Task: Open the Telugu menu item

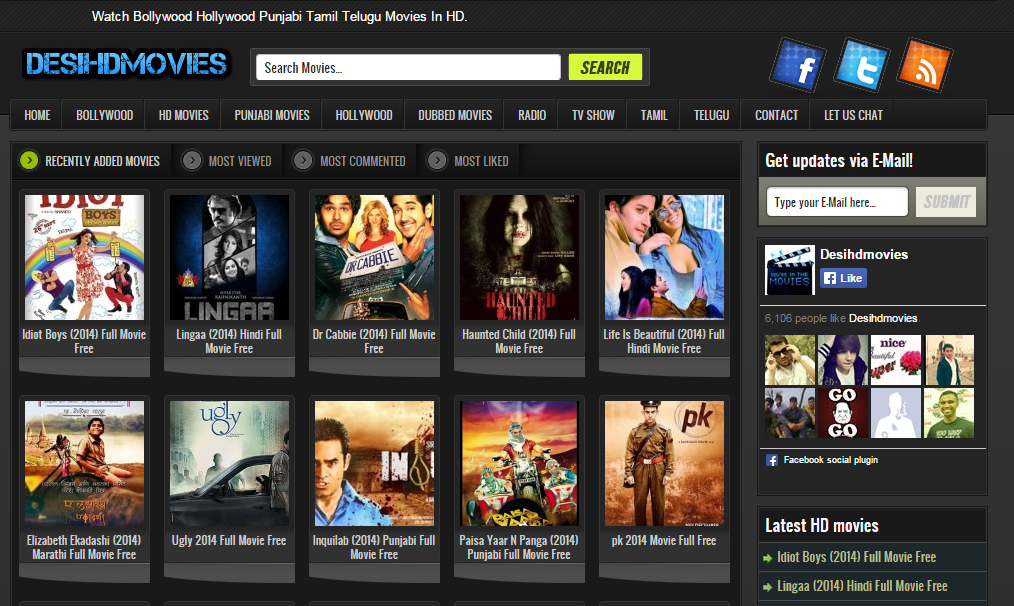Action: pos(711,115)
